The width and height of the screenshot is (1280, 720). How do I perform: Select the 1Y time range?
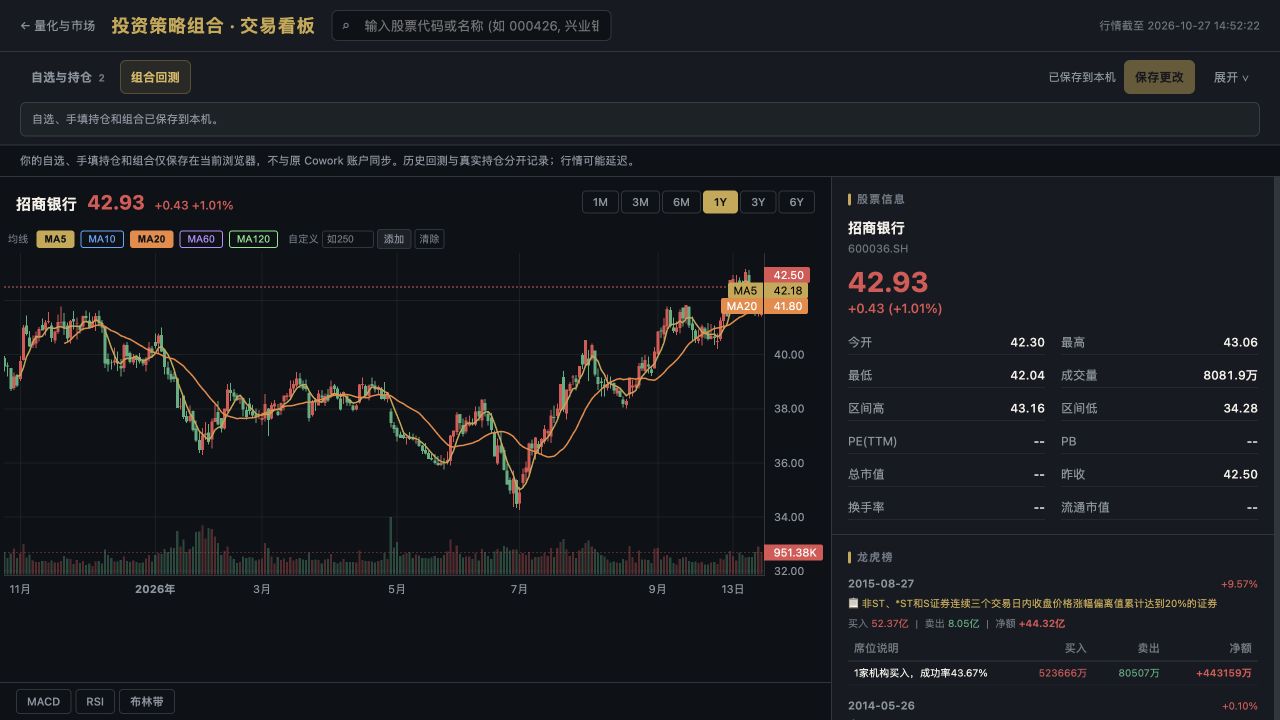coord(720,202)
